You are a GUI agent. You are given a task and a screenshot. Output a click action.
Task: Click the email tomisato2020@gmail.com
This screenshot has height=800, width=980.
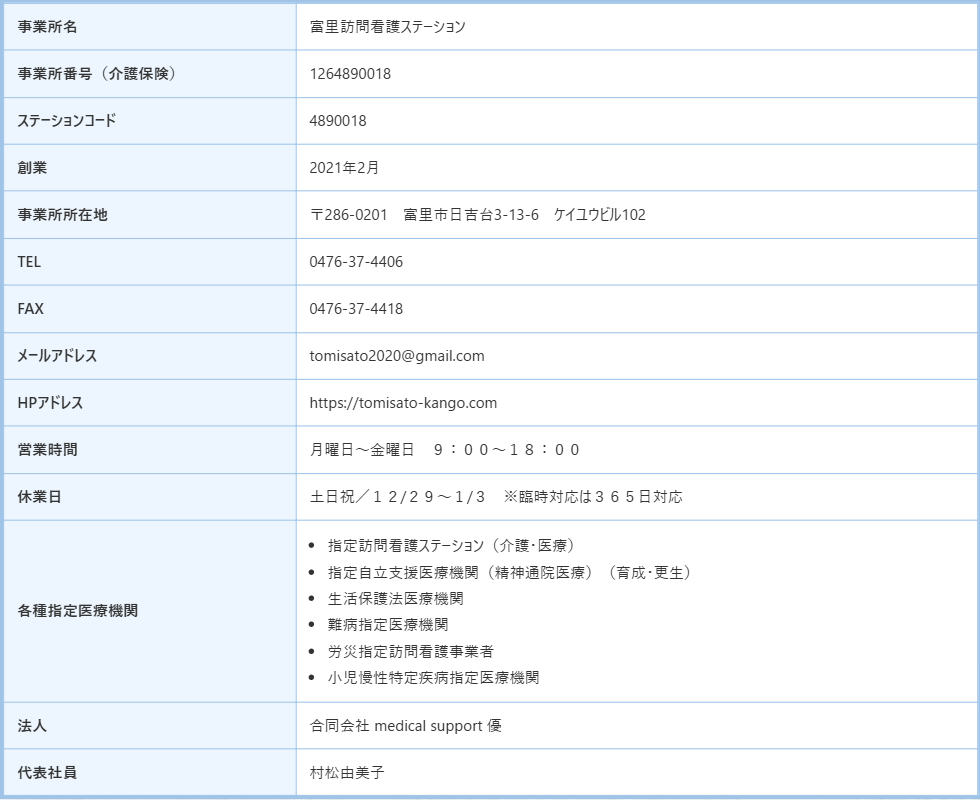pyautogui.click(x=397, y=356)
